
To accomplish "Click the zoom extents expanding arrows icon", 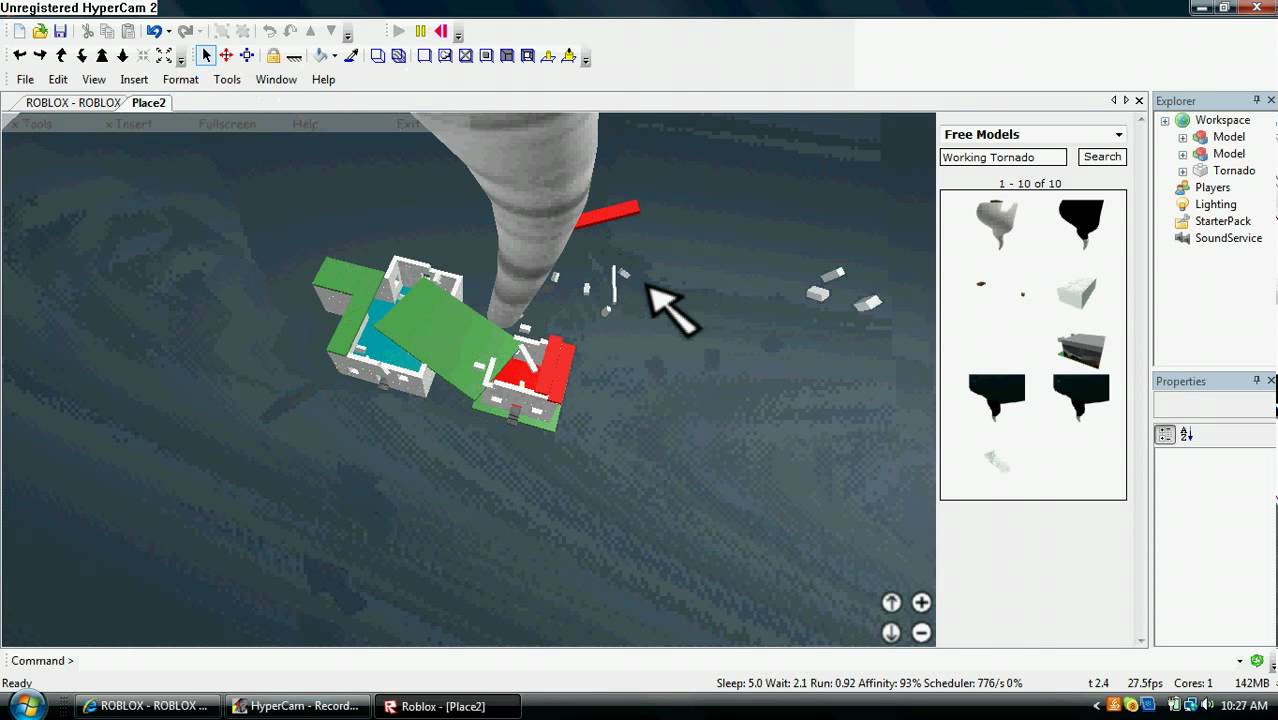I will [164, 56].
